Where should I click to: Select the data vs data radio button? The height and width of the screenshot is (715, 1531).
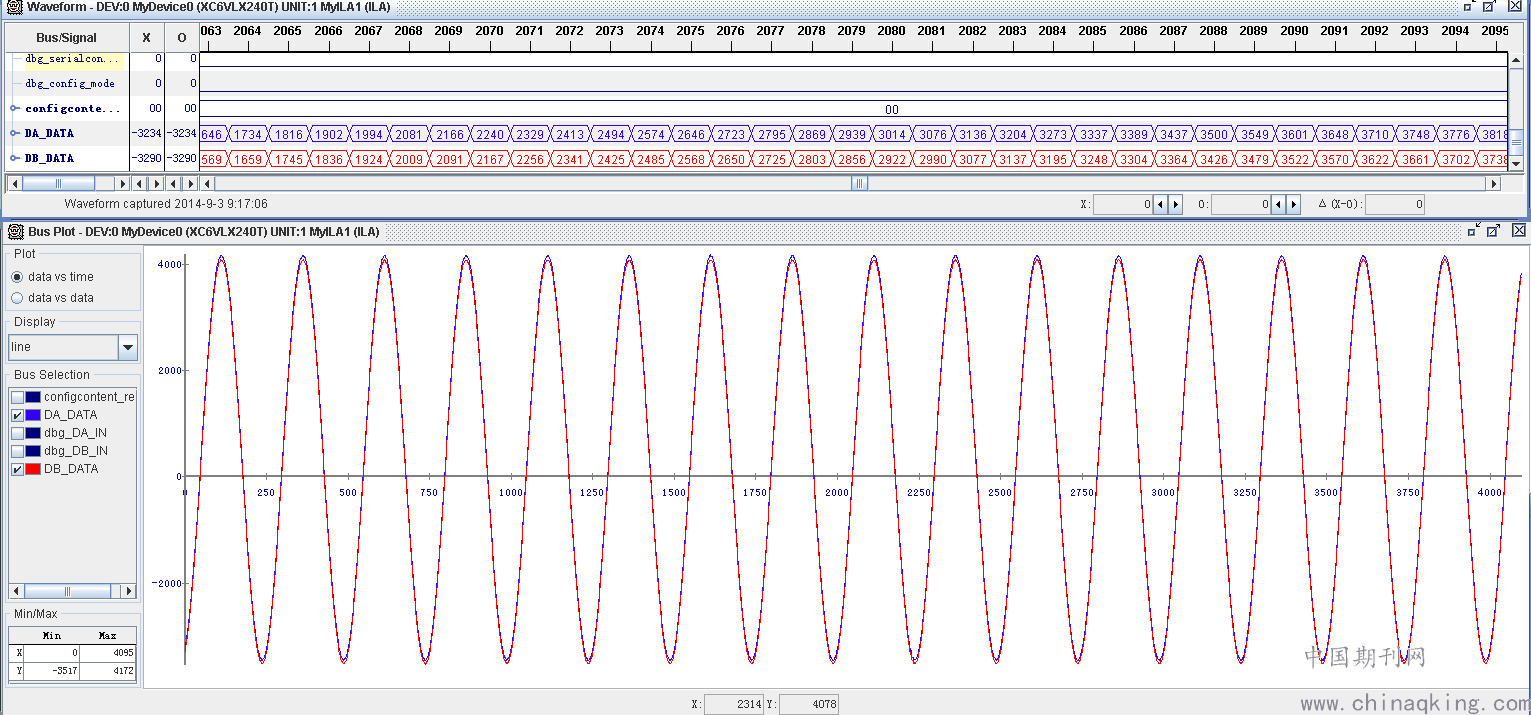coord(17,298)
